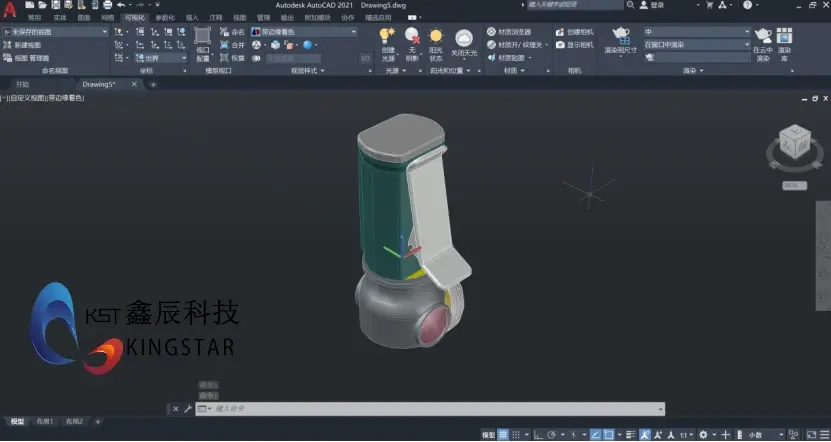Open the unsaved view dropdown
The height and width of the screenshot is (442, 831).
pos(55,32)
